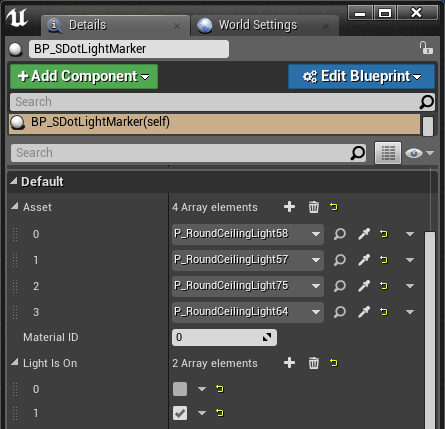Collapse the Light Is On array
This screenshot has width=445, height=429.
(x=14, y=362)
